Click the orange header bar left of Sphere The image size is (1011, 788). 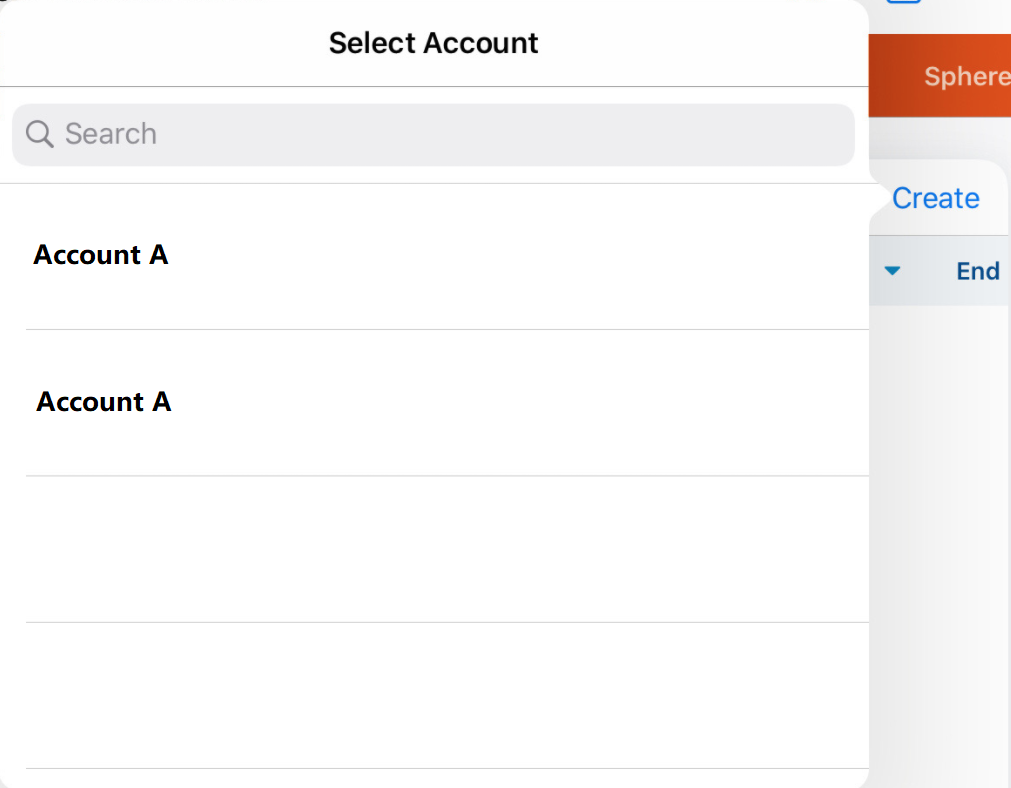tap(893, 77)
